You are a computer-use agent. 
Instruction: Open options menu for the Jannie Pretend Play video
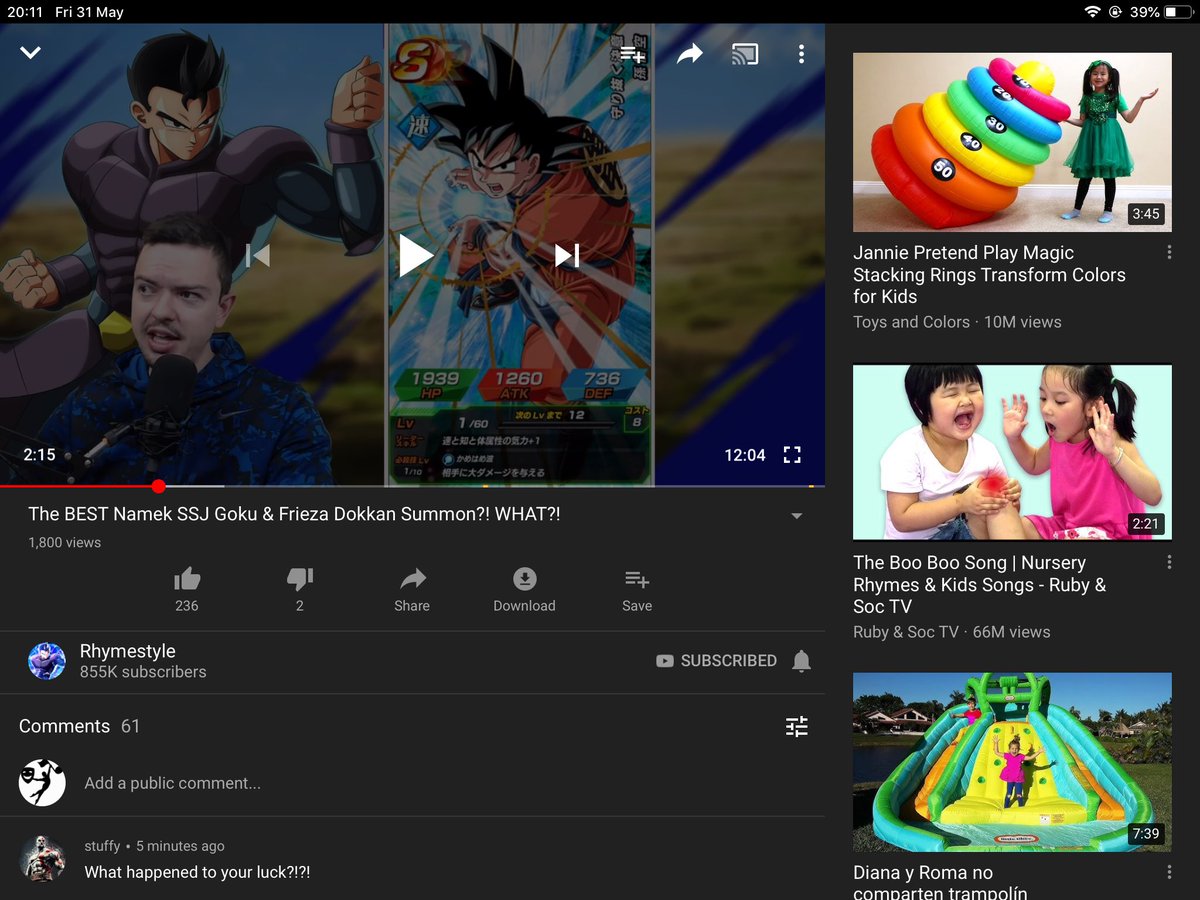click(x=1169, y=253)
